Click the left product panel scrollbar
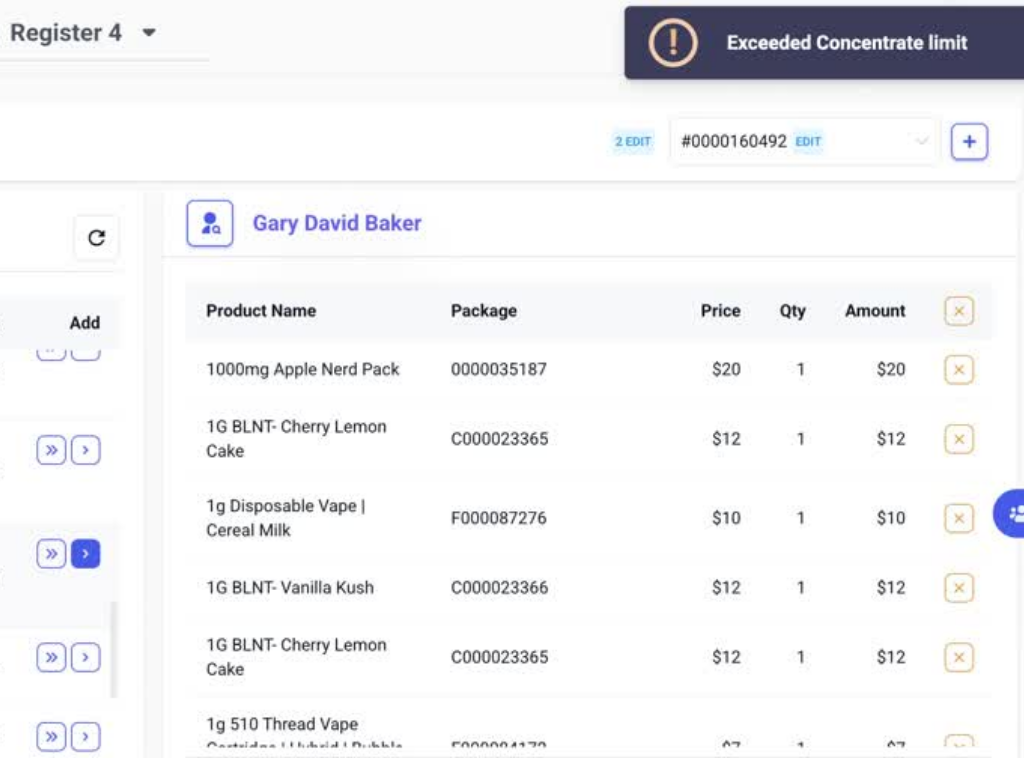The height and width of the screenshot is (758, 1024). click(x=113, y=650)
